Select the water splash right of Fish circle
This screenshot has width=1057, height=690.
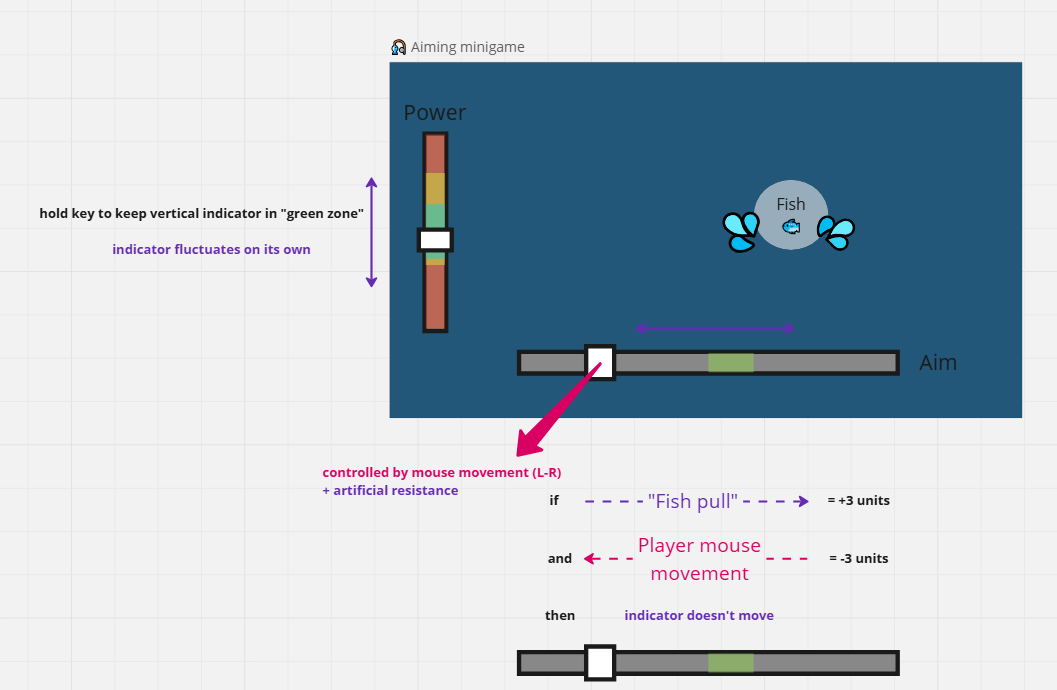(836, 233)
